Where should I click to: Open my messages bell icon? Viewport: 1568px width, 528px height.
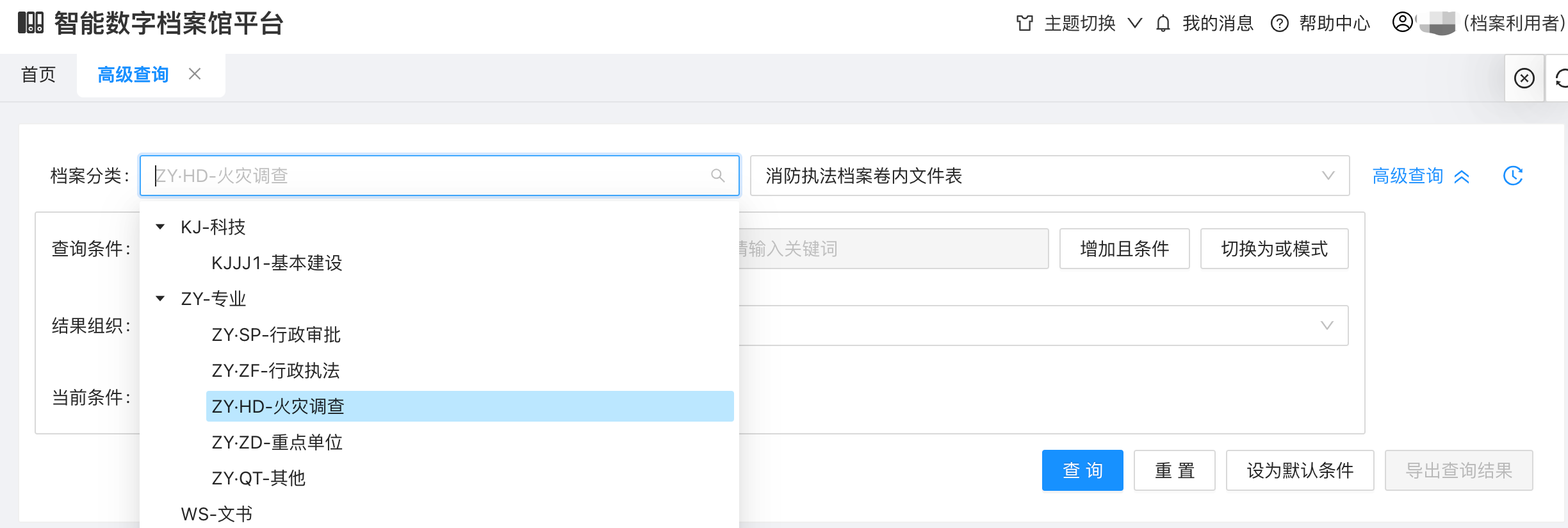click(x=1163, y=24)
